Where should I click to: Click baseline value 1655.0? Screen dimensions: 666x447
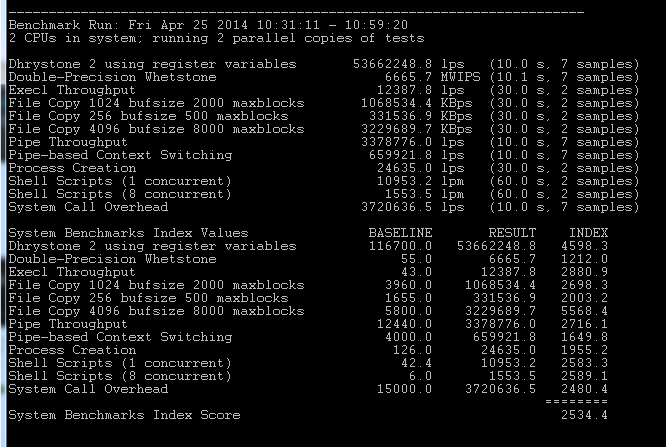(408, 298)
